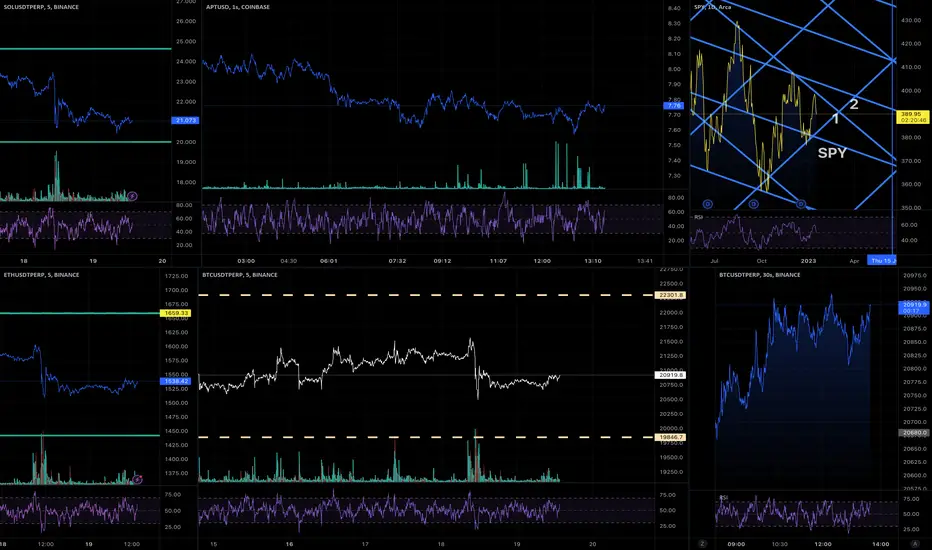Screen dimensions: 932x550
Task: Click the 21.073 price label on SOL chart
Action: 185,120
